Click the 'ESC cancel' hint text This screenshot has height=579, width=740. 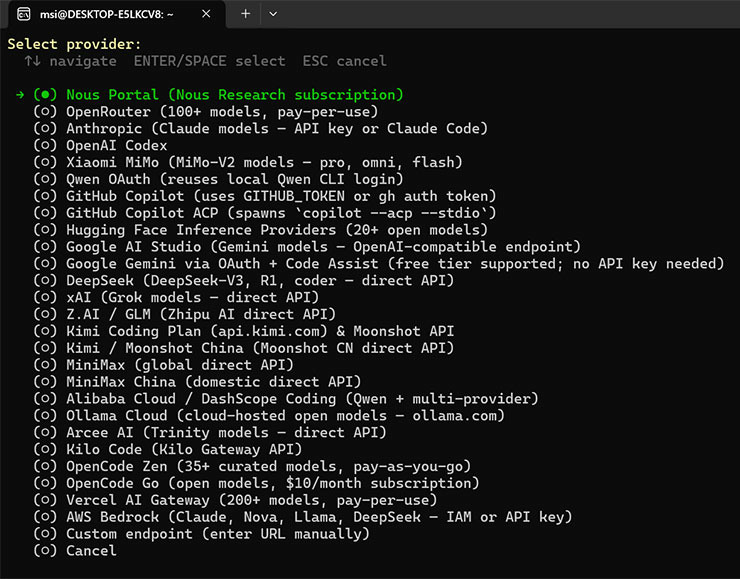point(345,61)
